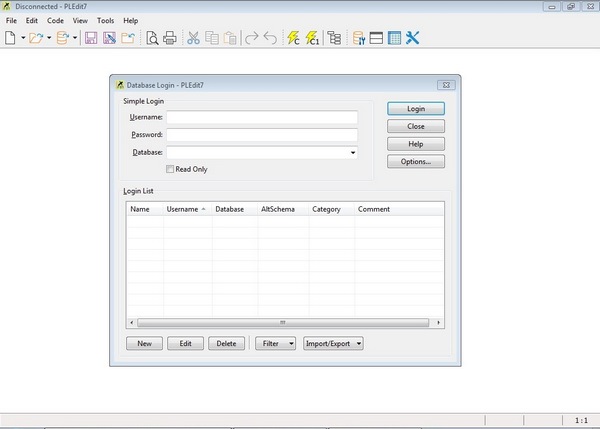The width and height of the screenshot is (600, 429).
Task: Click the split window panel icon
Action: (x=376, y=38)
